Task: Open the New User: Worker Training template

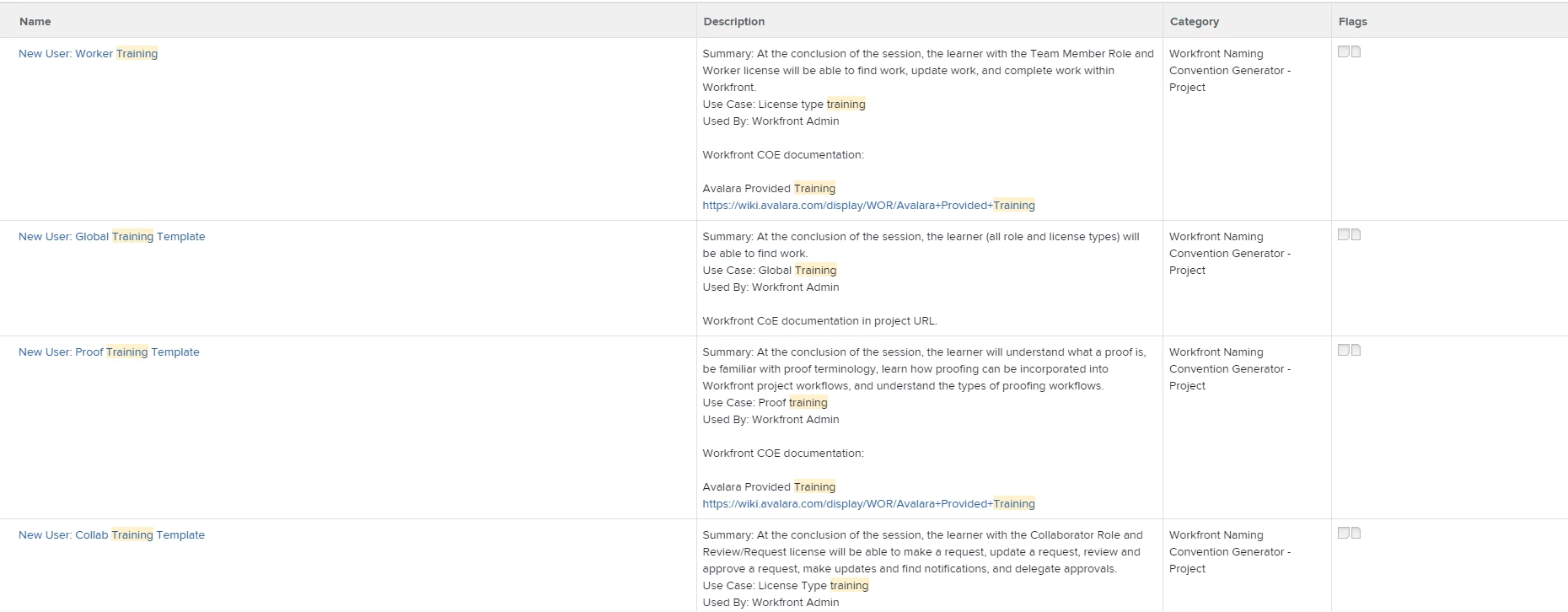Action: [x=89, y=54]
